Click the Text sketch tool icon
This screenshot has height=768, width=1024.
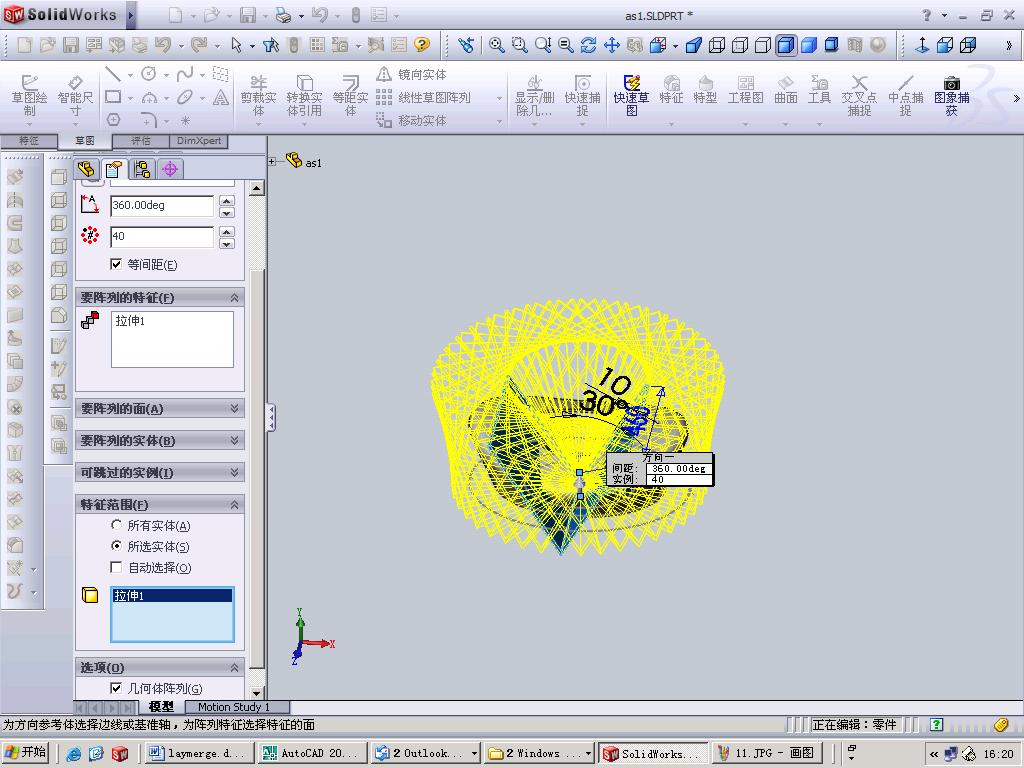[221, 97]
